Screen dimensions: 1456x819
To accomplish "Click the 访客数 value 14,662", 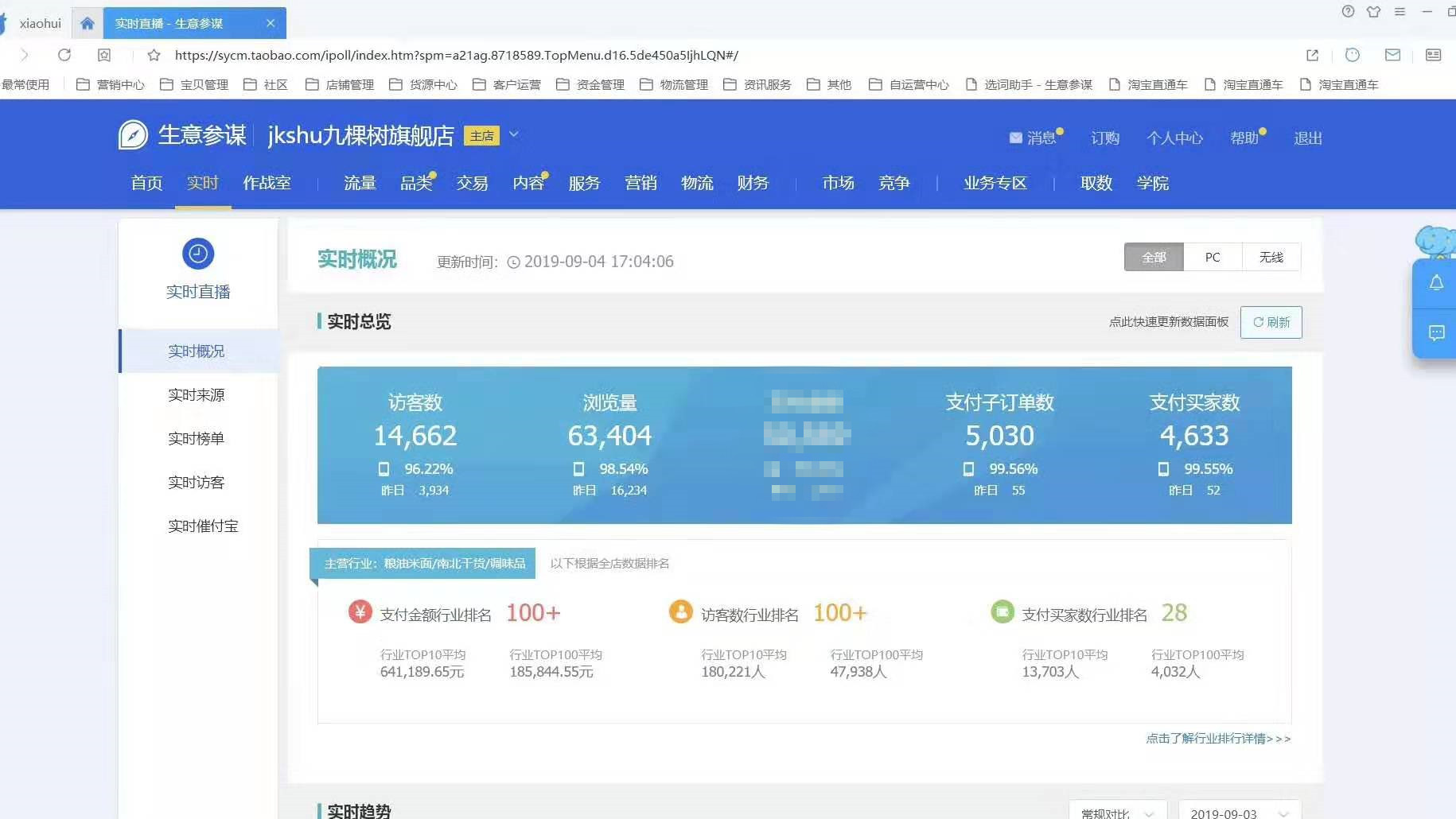I will (x=415, y=436).
